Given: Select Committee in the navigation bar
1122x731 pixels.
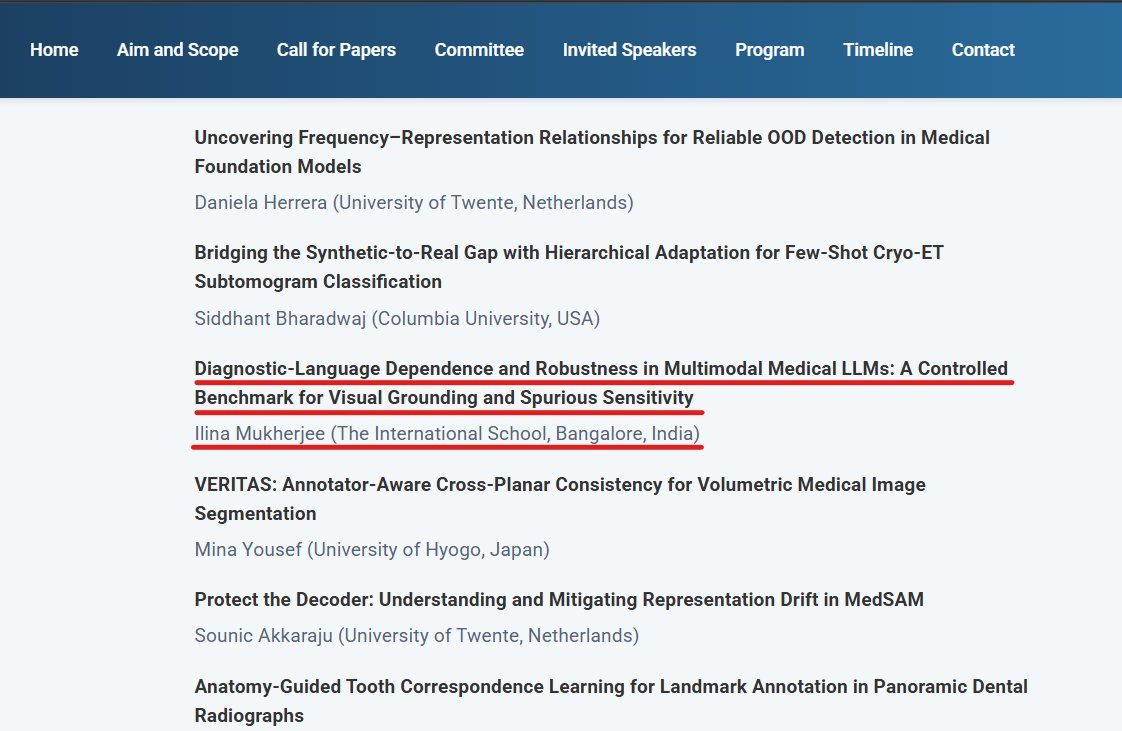Looking at the screenshot, I should (479, 49).
